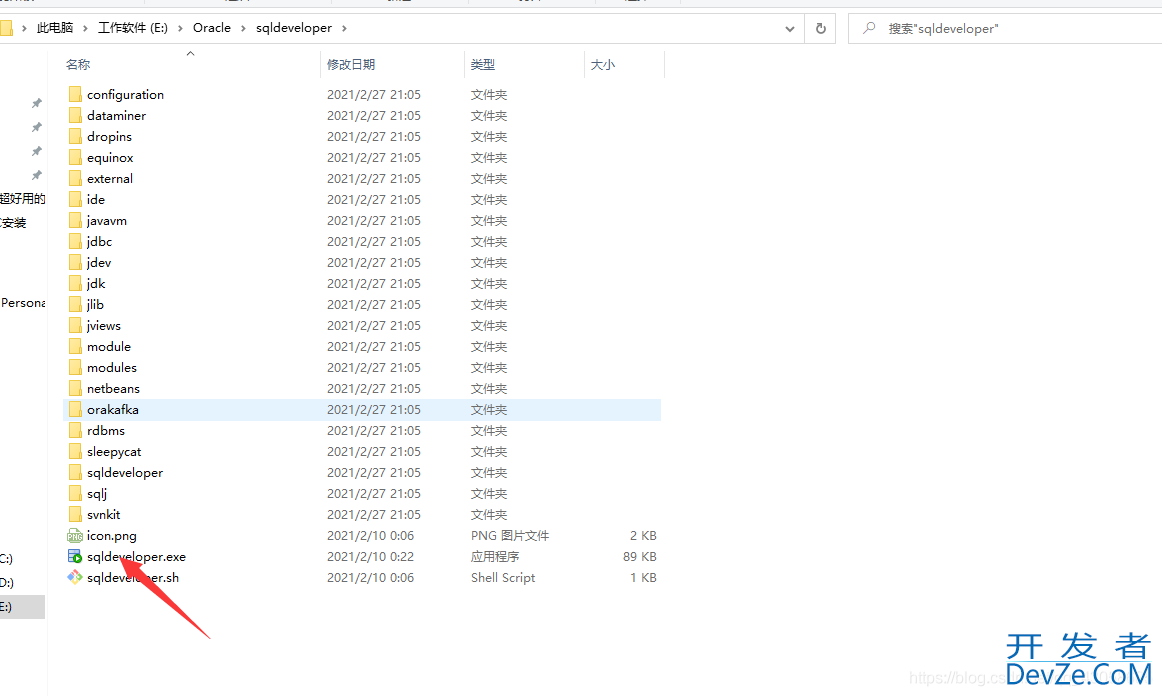
Task: Sort by 名称 column header
Action: (x=78, y=64)
